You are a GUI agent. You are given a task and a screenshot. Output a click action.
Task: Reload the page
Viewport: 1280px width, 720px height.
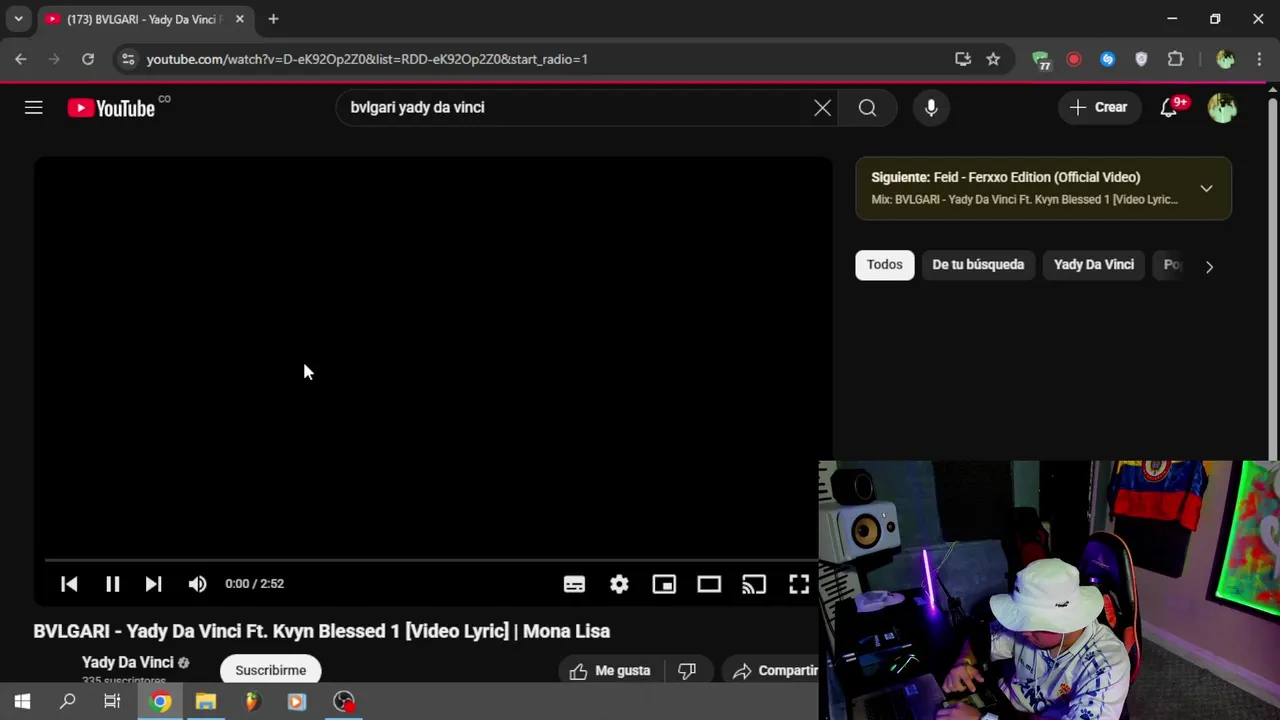click(88, 59)
